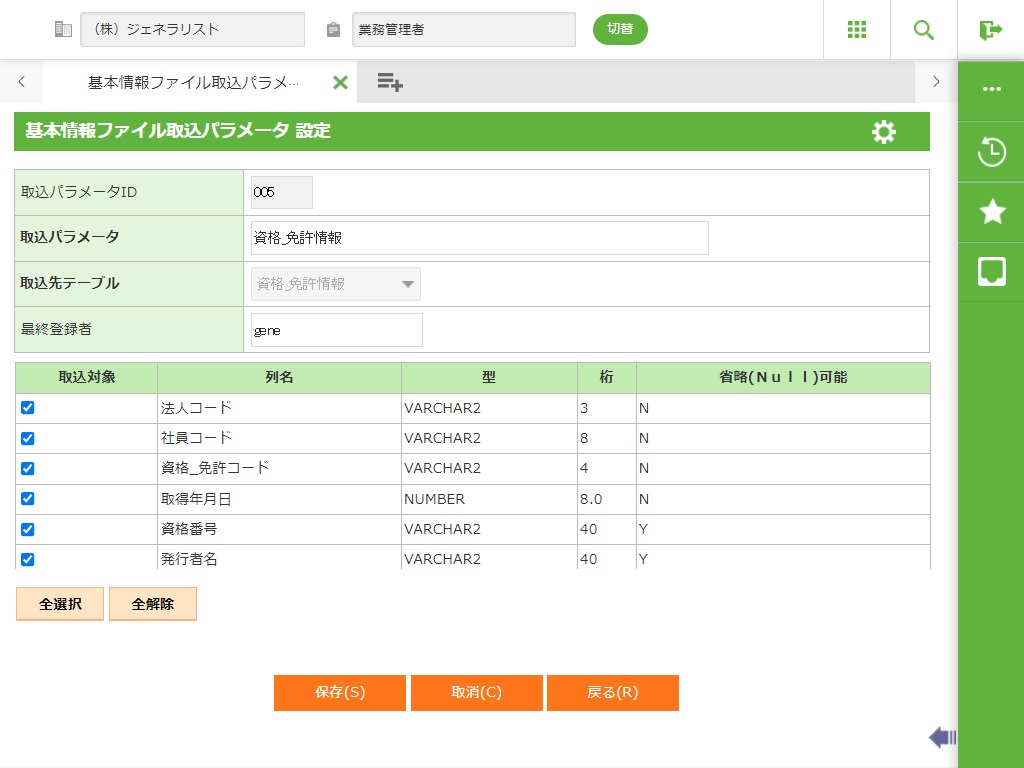
Task: Close the current tab with green X
Action: coord(340,82)
